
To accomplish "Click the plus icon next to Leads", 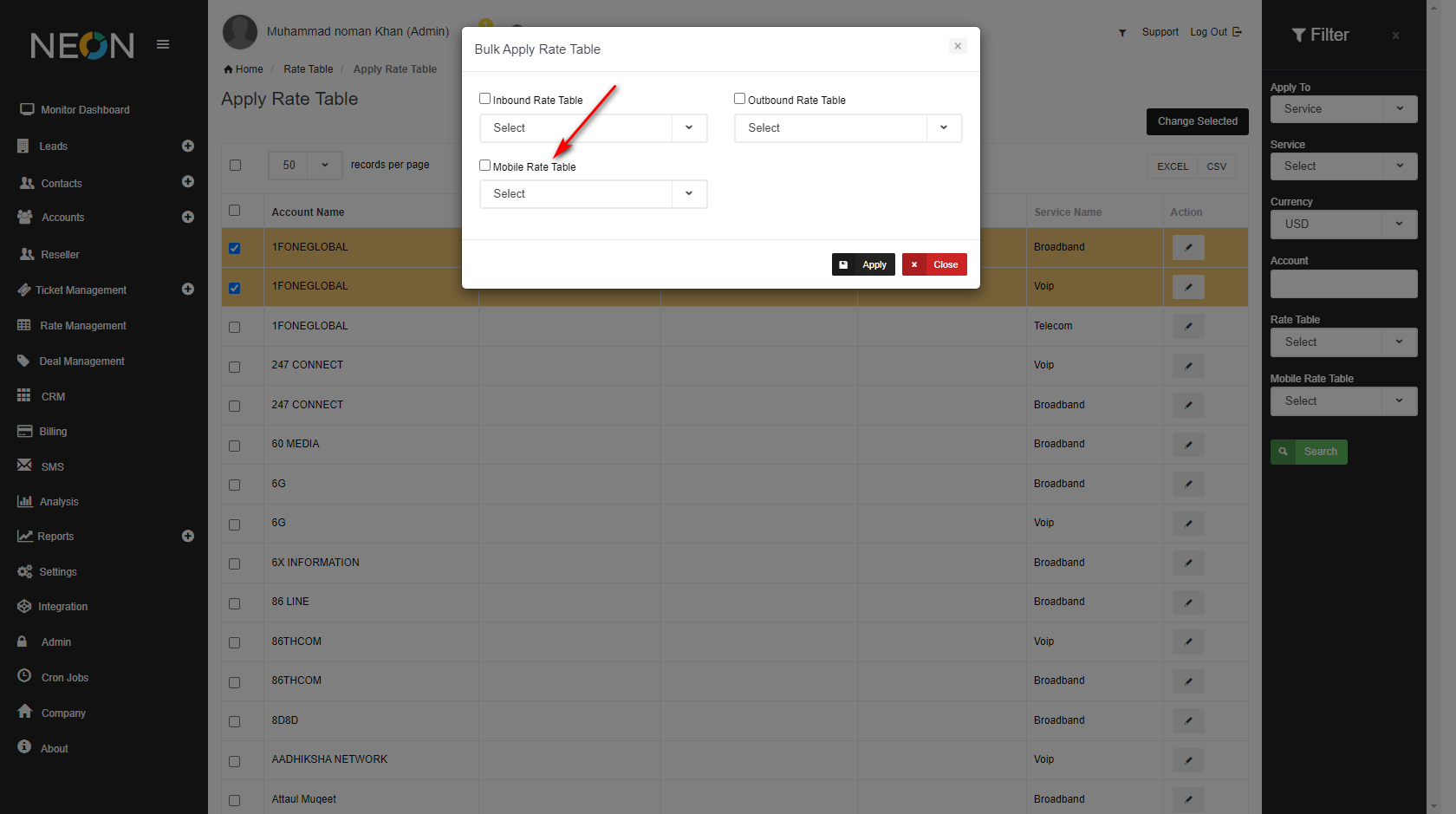I will (187, 147).
